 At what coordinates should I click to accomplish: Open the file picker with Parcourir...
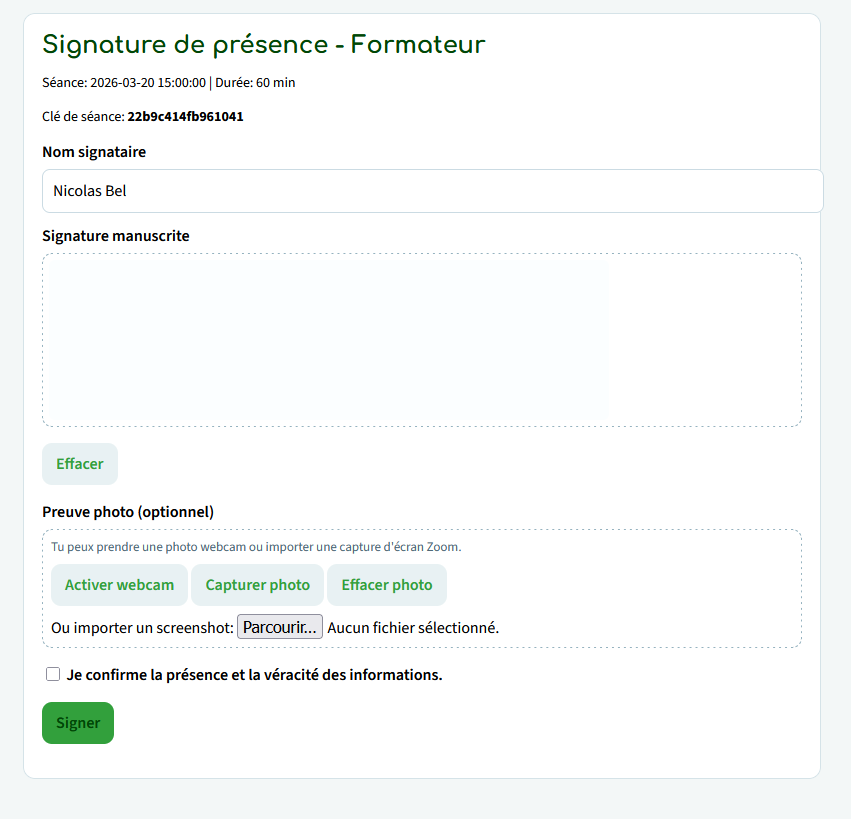[279, 627]
